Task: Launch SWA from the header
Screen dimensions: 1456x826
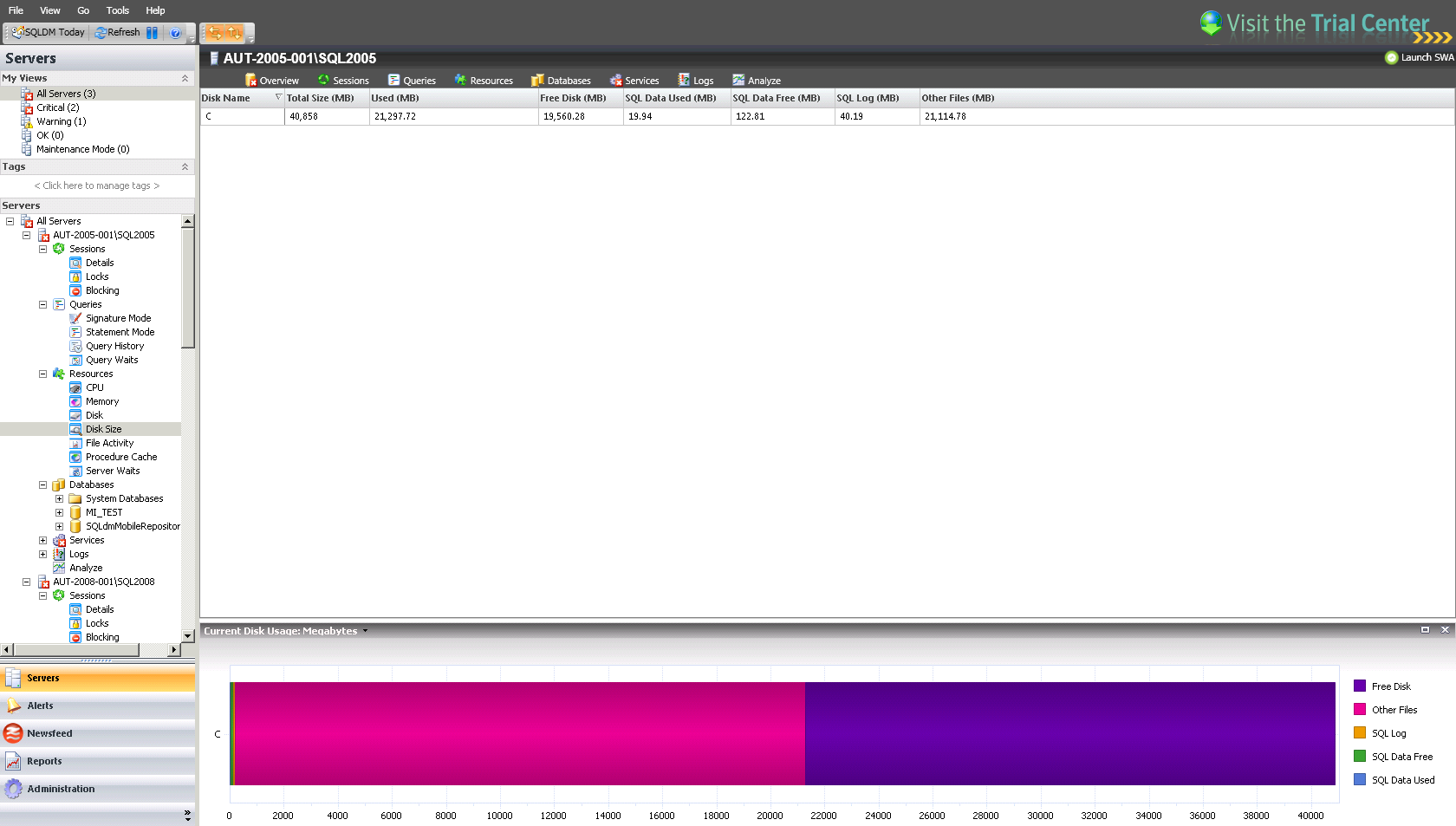Action: (1420, 57)
